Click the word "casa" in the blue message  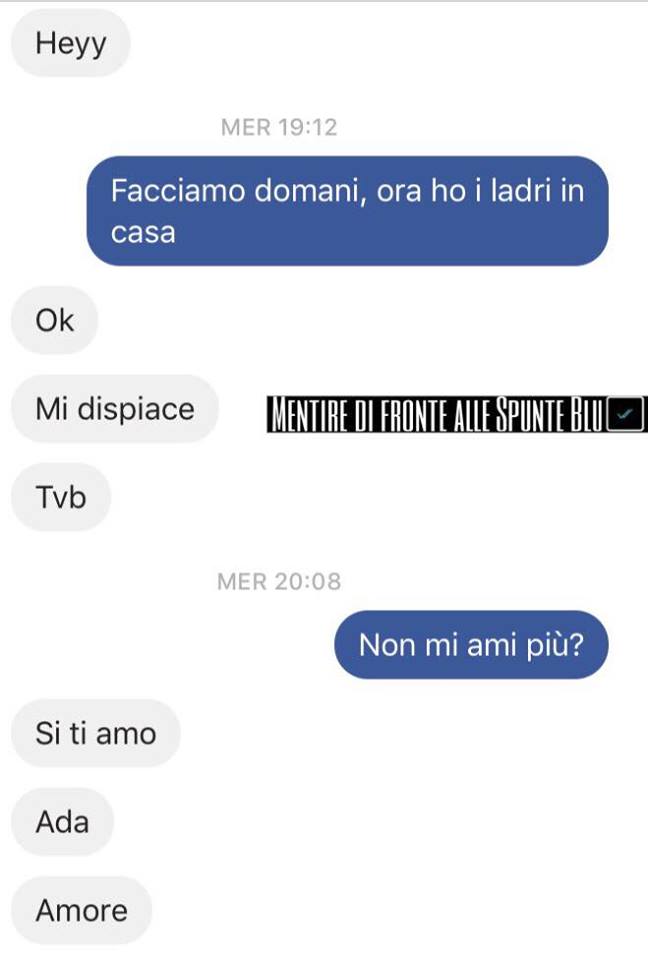click(x=143, y=233)
